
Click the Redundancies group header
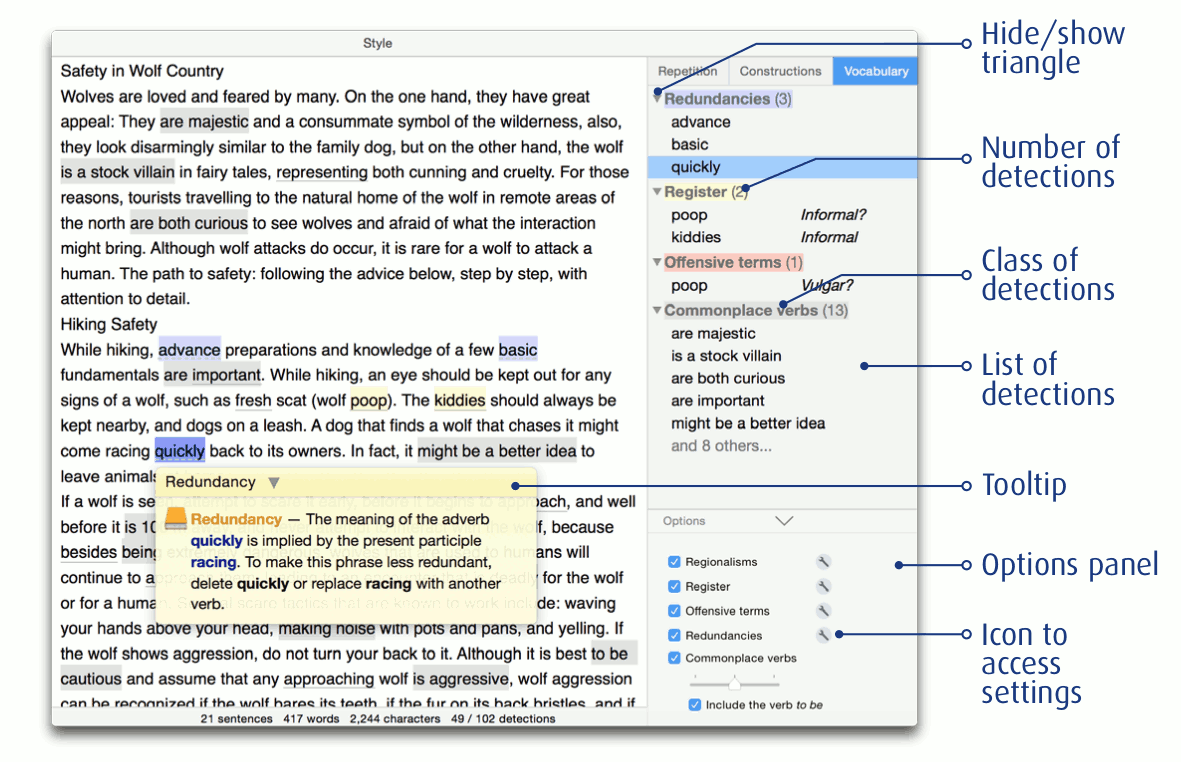pyautogui.click(x=727, y=99)
